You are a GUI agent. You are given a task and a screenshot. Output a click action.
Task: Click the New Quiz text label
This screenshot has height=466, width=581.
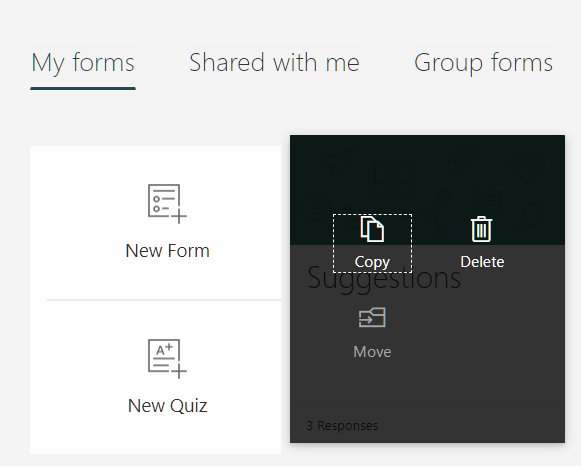pyautogui.click(x=167, y=406)
